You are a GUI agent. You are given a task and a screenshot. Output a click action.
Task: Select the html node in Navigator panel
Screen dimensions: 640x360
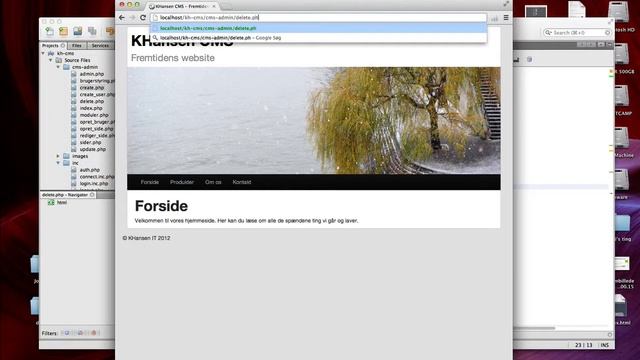[62, 202]
